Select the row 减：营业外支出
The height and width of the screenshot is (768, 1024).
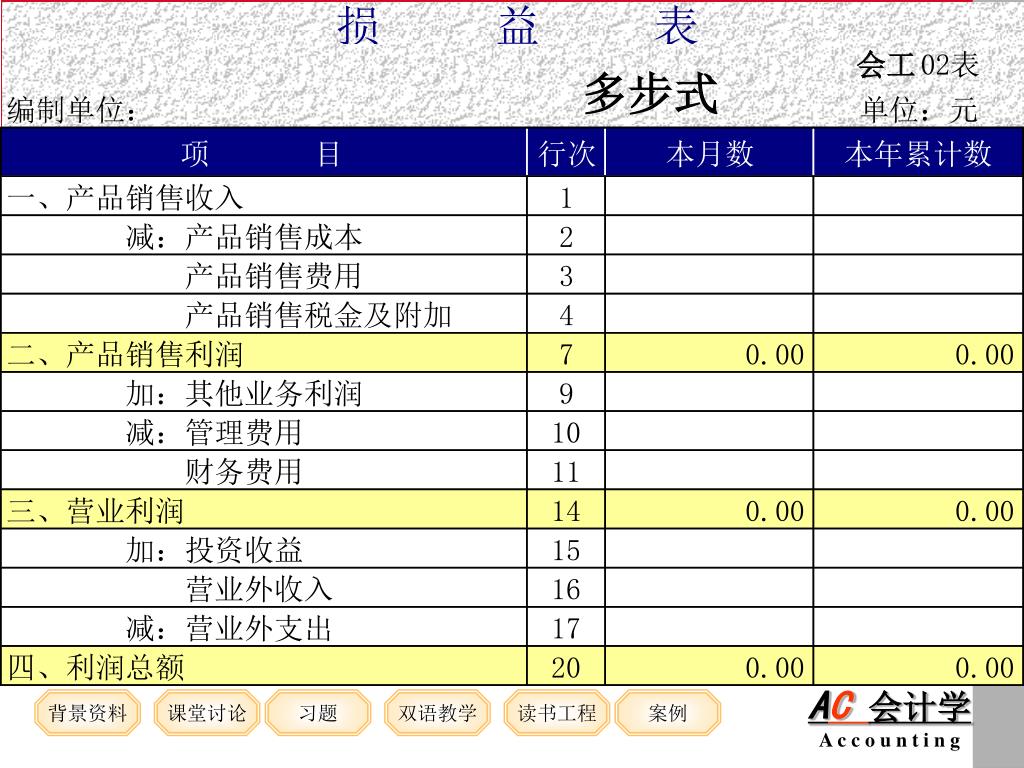[512, 628]
